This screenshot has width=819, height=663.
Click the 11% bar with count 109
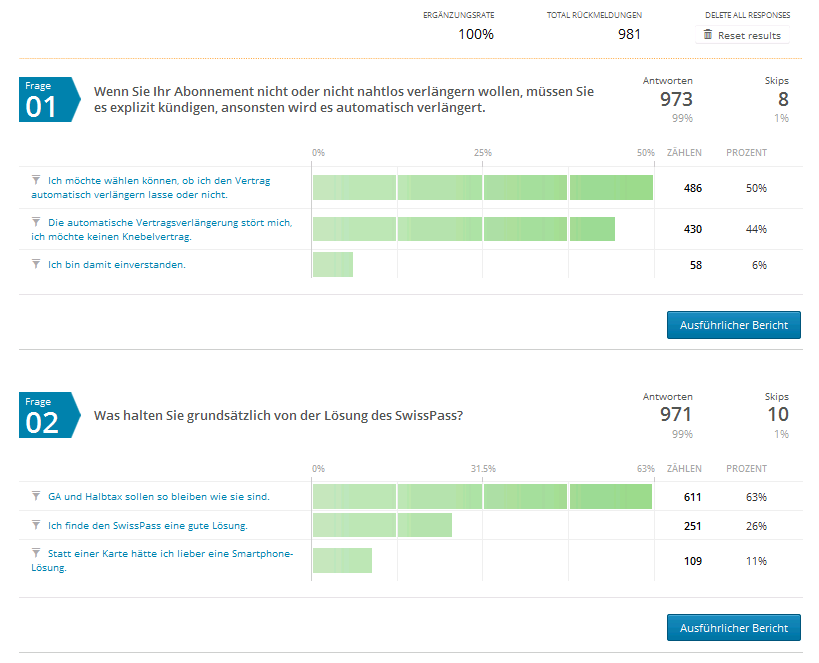coord(342,561)
